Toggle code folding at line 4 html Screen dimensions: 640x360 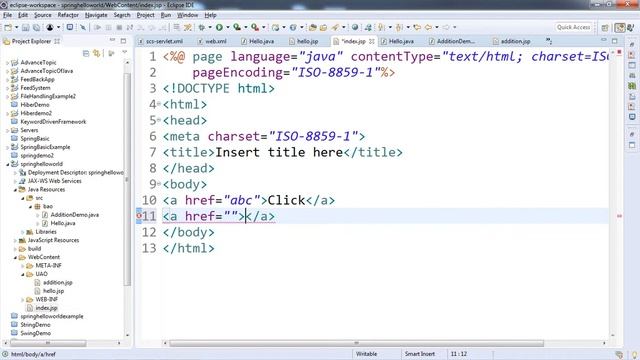coord(159,104)
